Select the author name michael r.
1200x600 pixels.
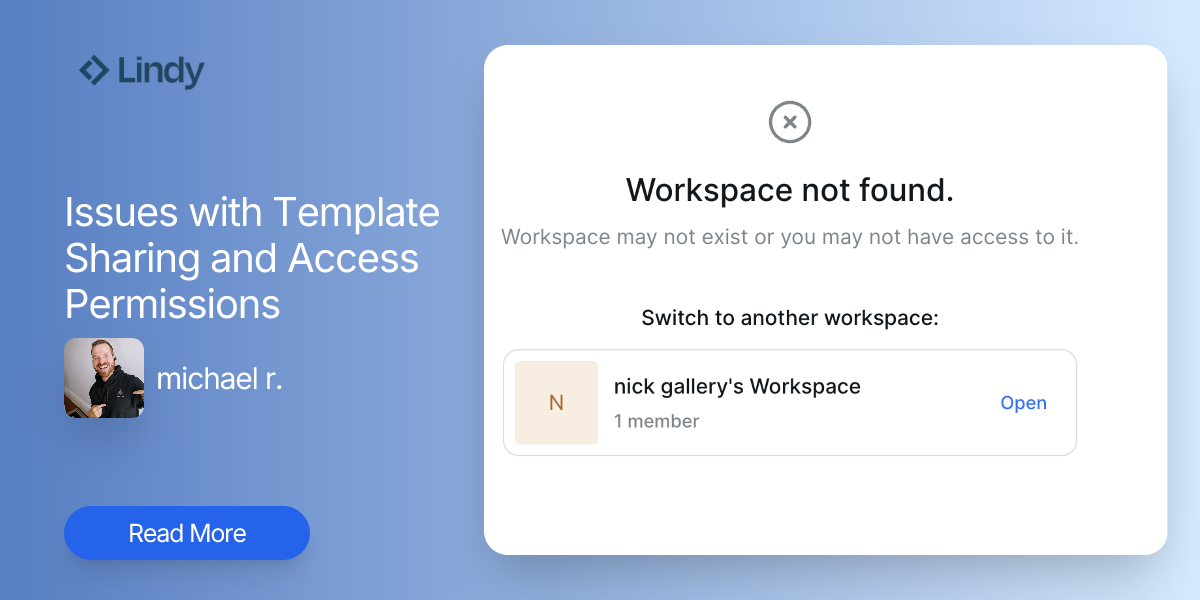coord(220,379)
